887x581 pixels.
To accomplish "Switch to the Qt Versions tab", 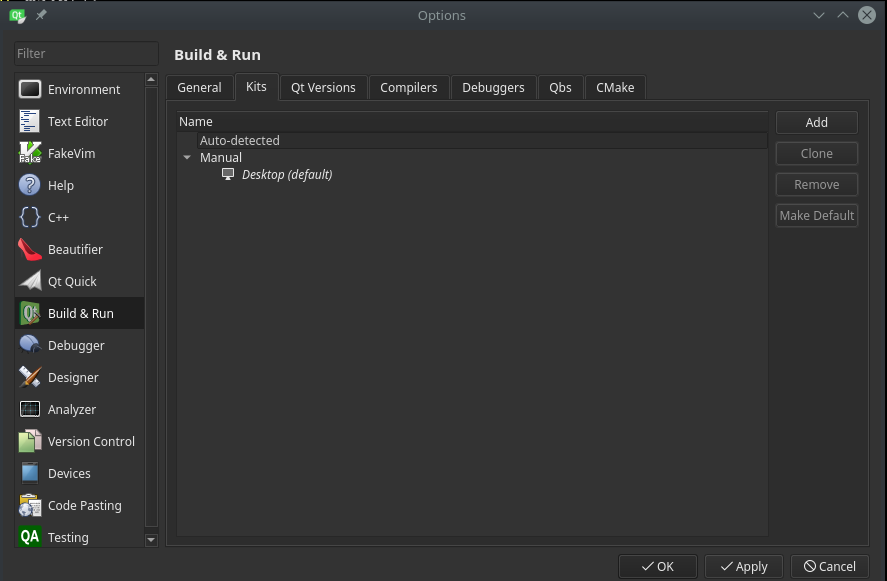I will click(323, 88).
